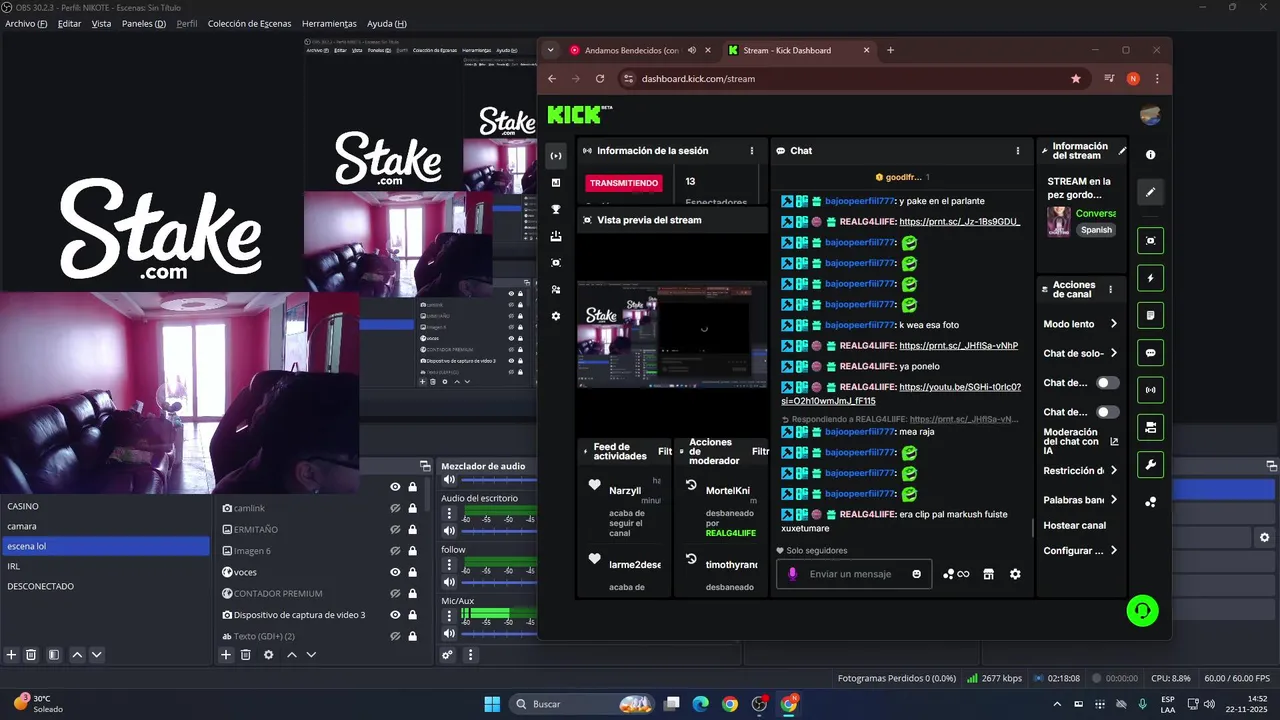
Task: Remove selected scene with Scenes trash icon
Action: click(31, 655)
